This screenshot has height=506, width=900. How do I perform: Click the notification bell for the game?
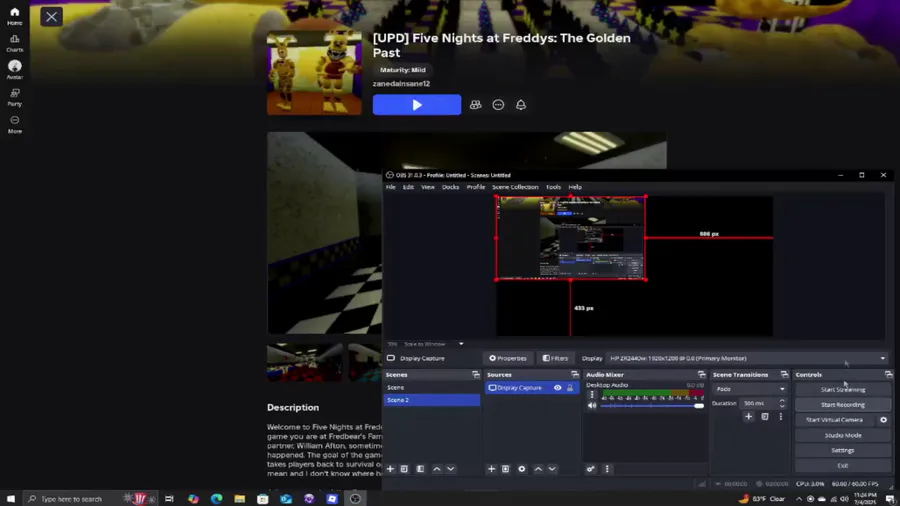pyautogui.click(x=521, y=105)
